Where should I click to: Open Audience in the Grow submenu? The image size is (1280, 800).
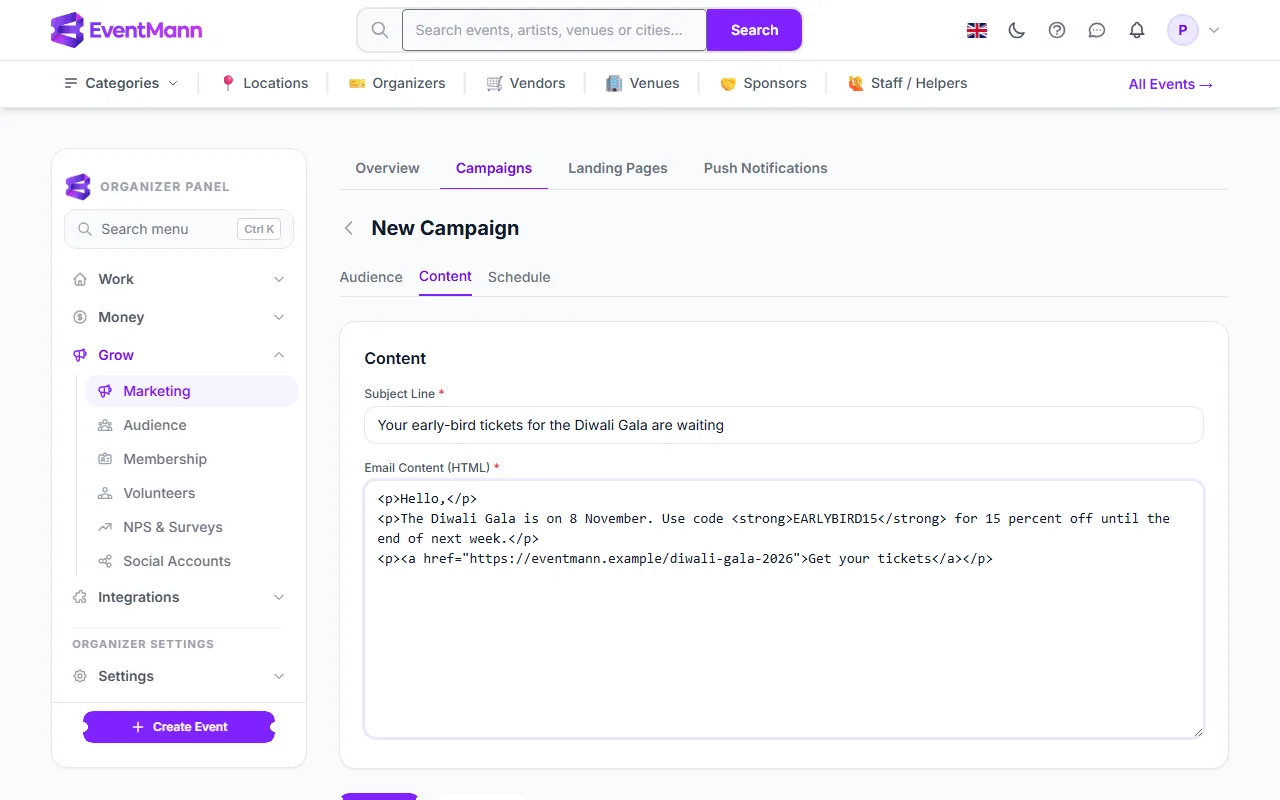tap(191, 425)
